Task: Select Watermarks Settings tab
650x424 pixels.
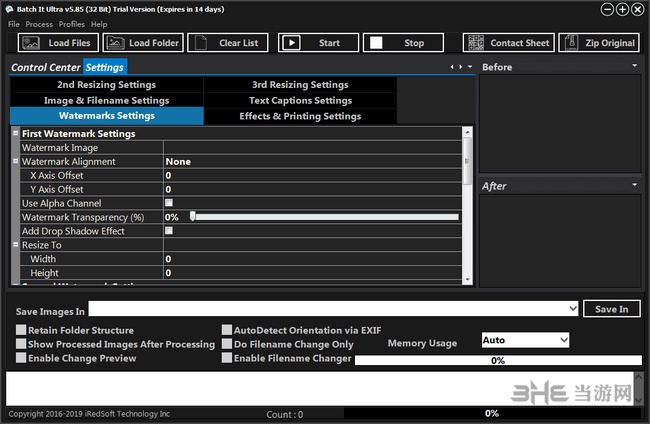Action: [x=107, y=116]
